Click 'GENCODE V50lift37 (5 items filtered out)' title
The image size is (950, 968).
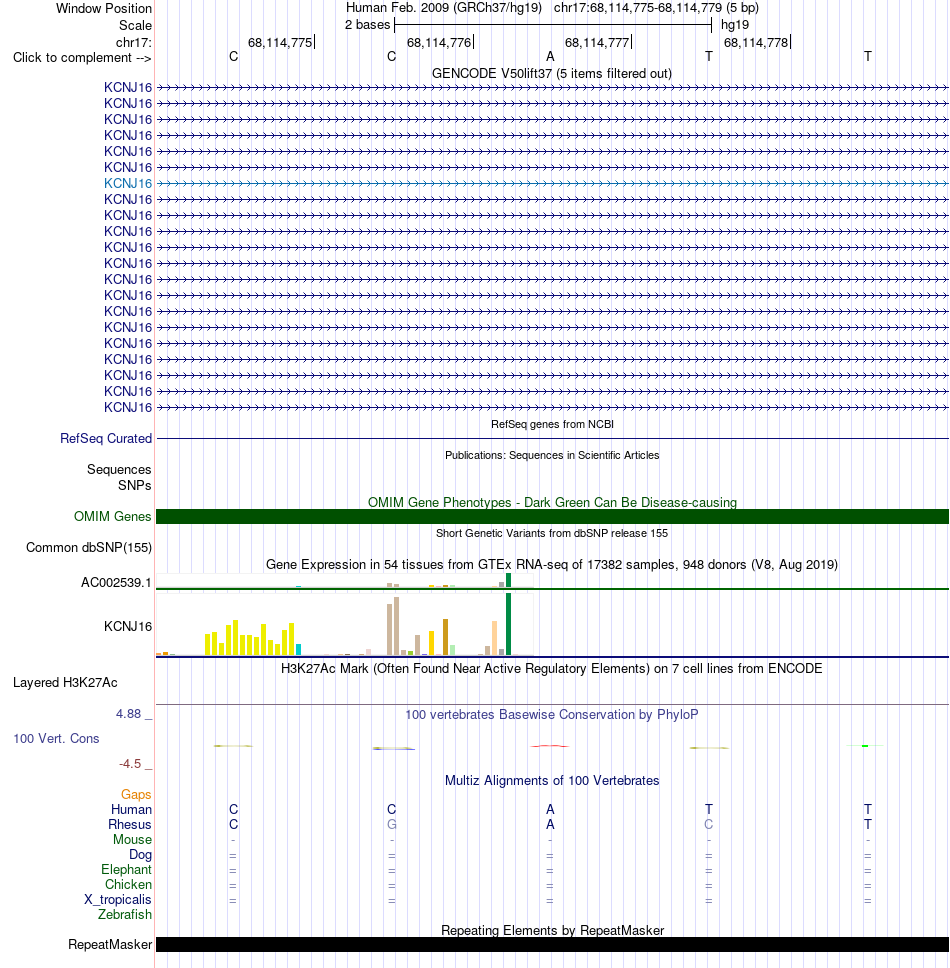(x=552, y=73)
